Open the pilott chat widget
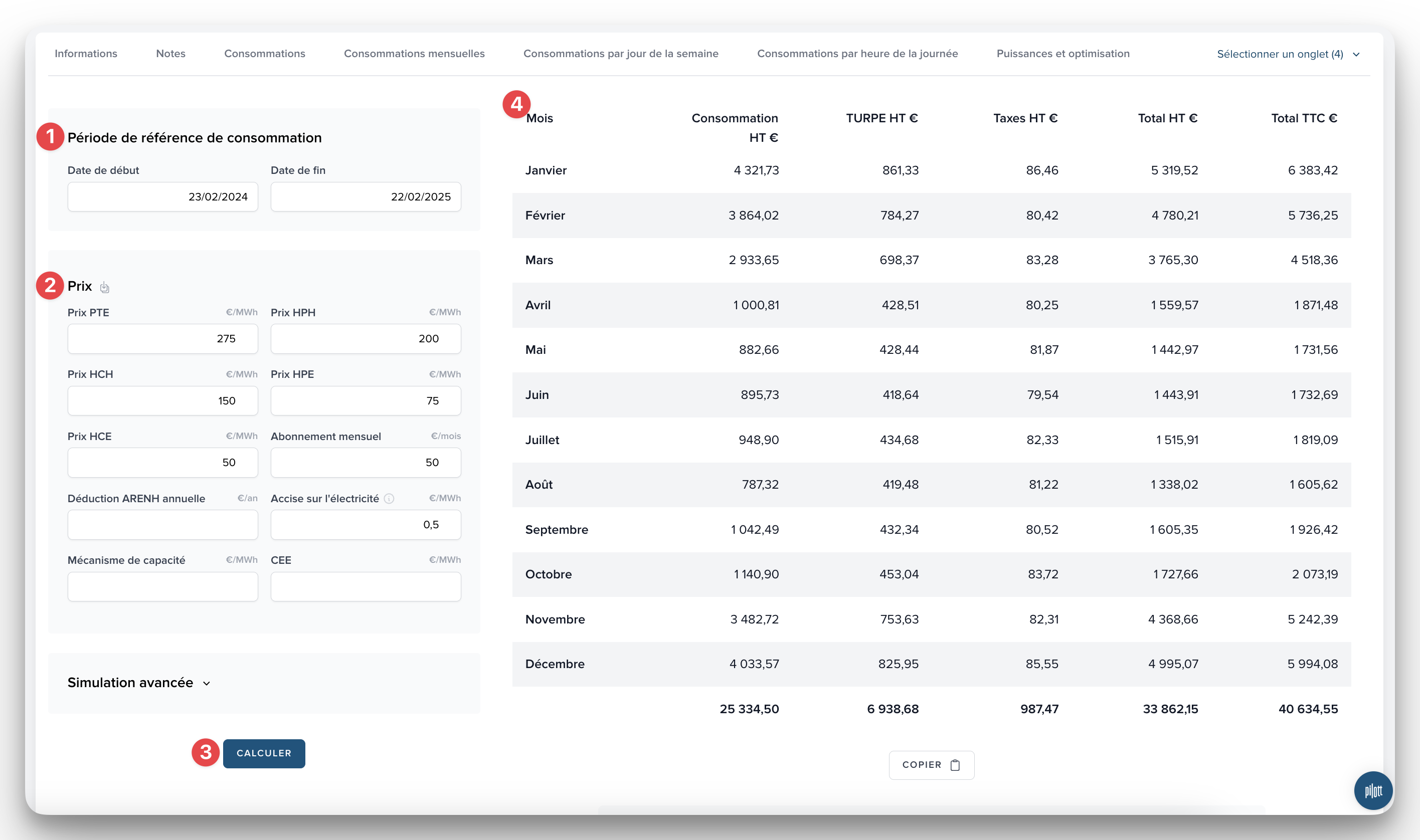 1372,790
